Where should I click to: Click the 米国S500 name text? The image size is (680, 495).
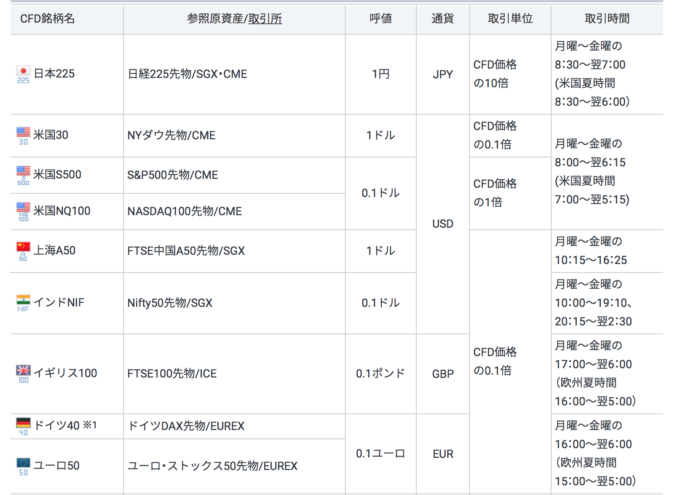point(57,174)
